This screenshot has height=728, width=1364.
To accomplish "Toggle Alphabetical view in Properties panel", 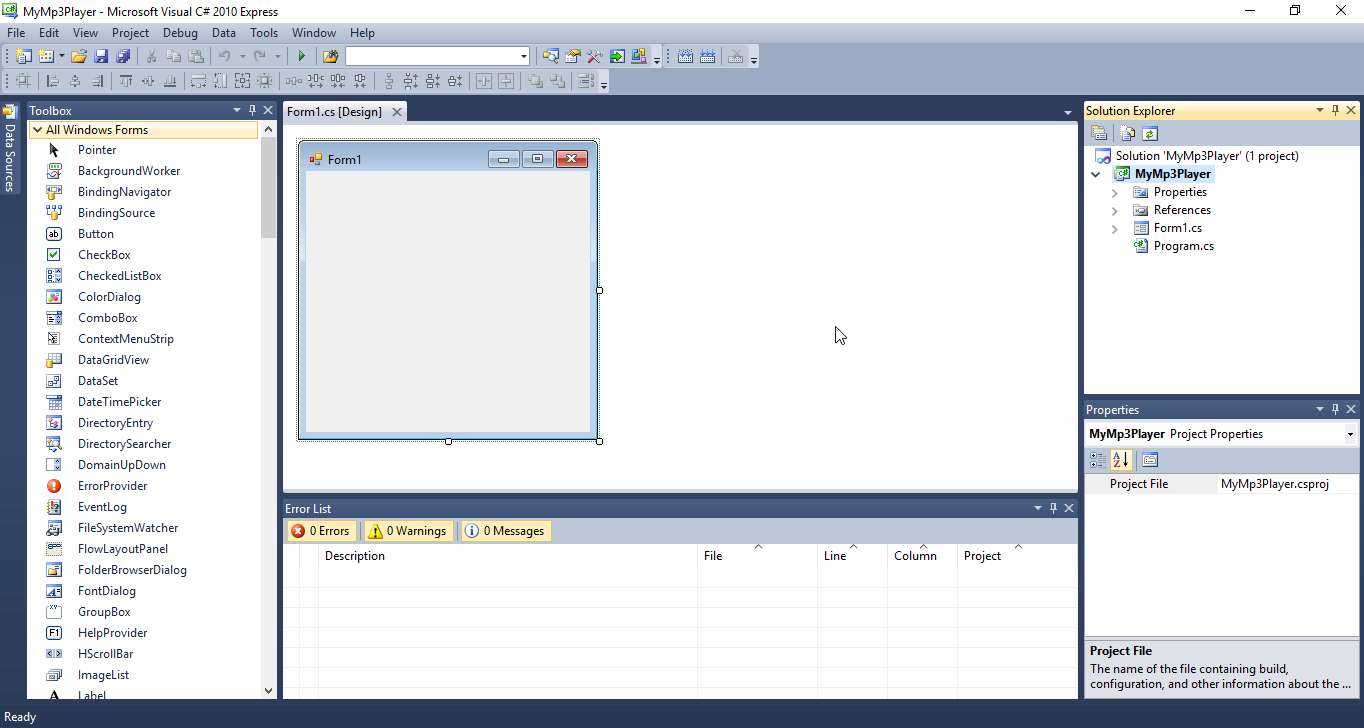I will 1121,460.
